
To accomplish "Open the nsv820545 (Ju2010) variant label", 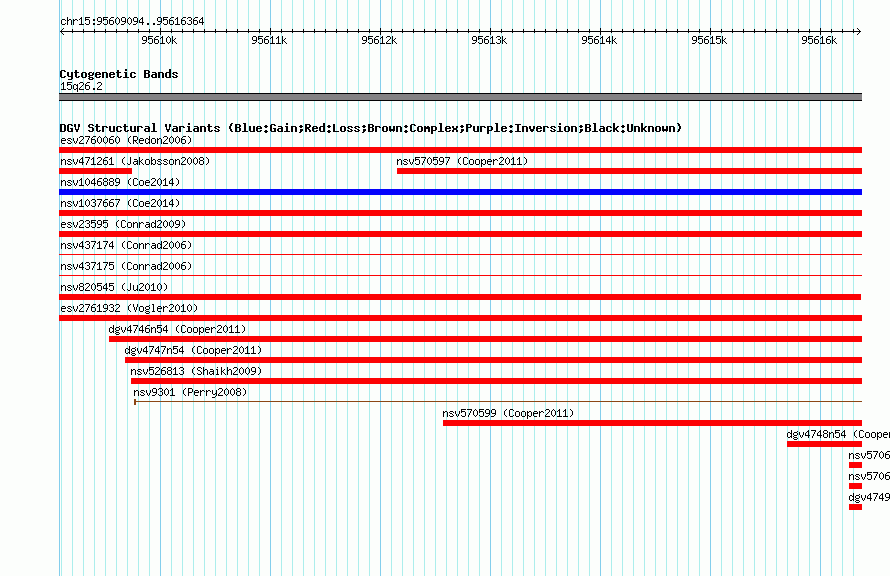I will tap(114, 287).
